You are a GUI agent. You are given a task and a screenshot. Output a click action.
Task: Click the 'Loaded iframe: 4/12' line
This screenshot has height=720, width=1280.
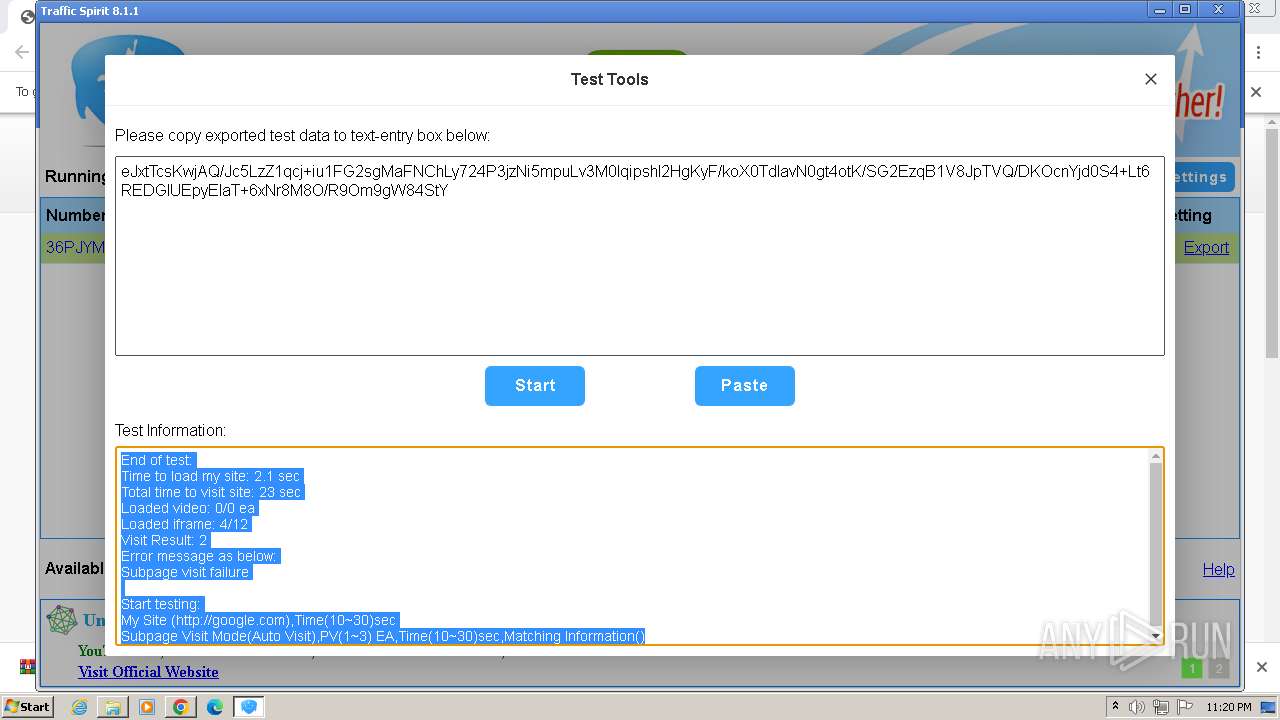tap(185, 524)
